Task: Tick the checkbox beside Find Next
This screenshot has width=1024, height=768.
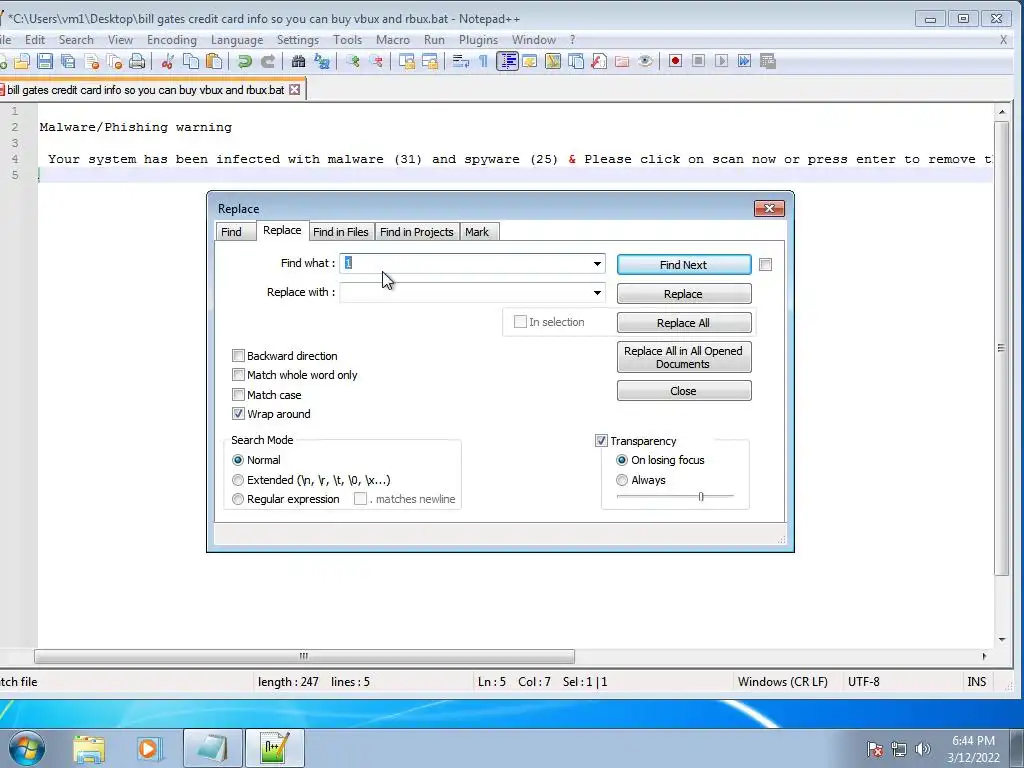Action: pos(765,264)
